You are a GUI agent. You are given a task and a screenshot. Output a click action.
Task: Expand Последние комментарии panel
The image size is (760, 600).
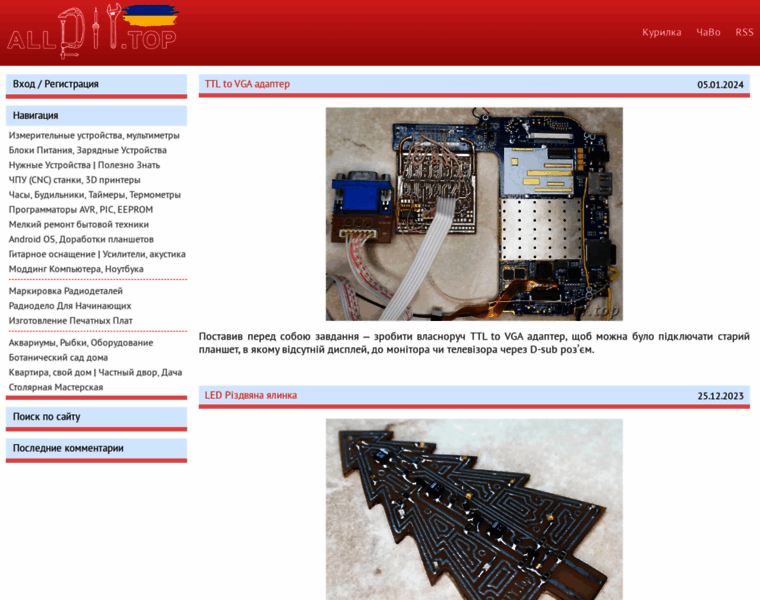click(96, 448)
